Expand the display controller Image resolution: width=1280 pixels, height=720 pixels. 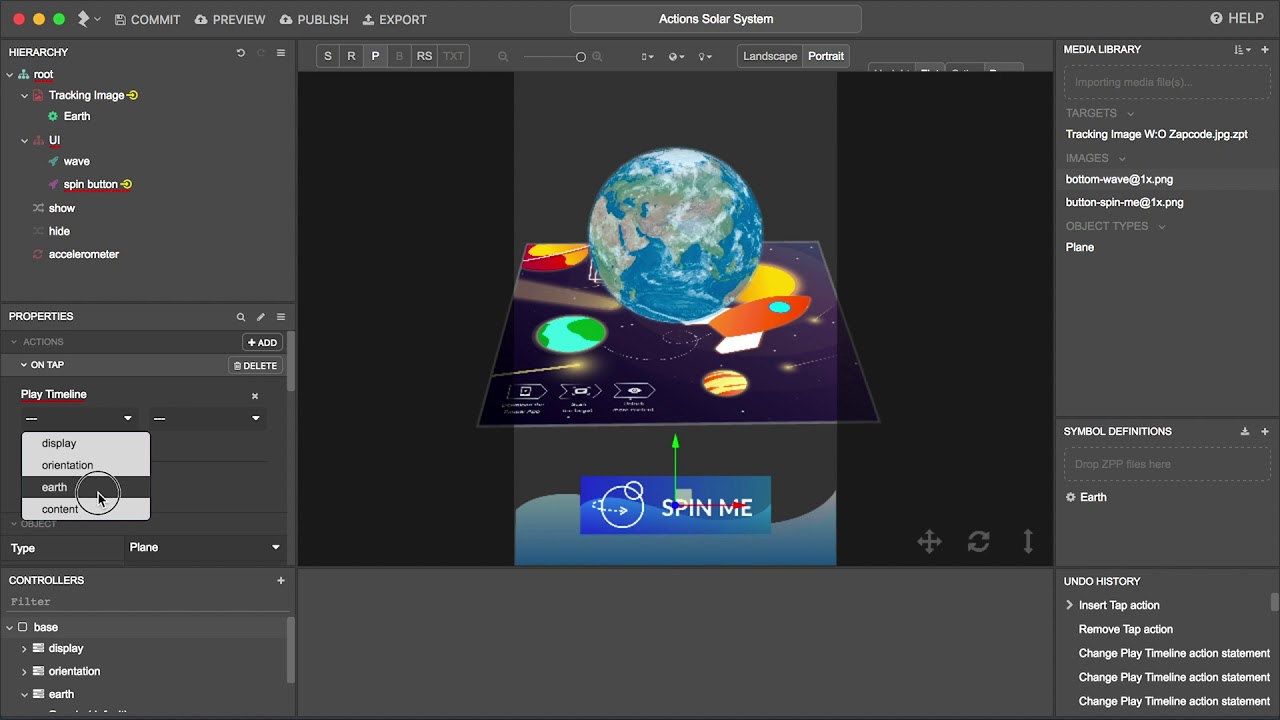(25, 649)
